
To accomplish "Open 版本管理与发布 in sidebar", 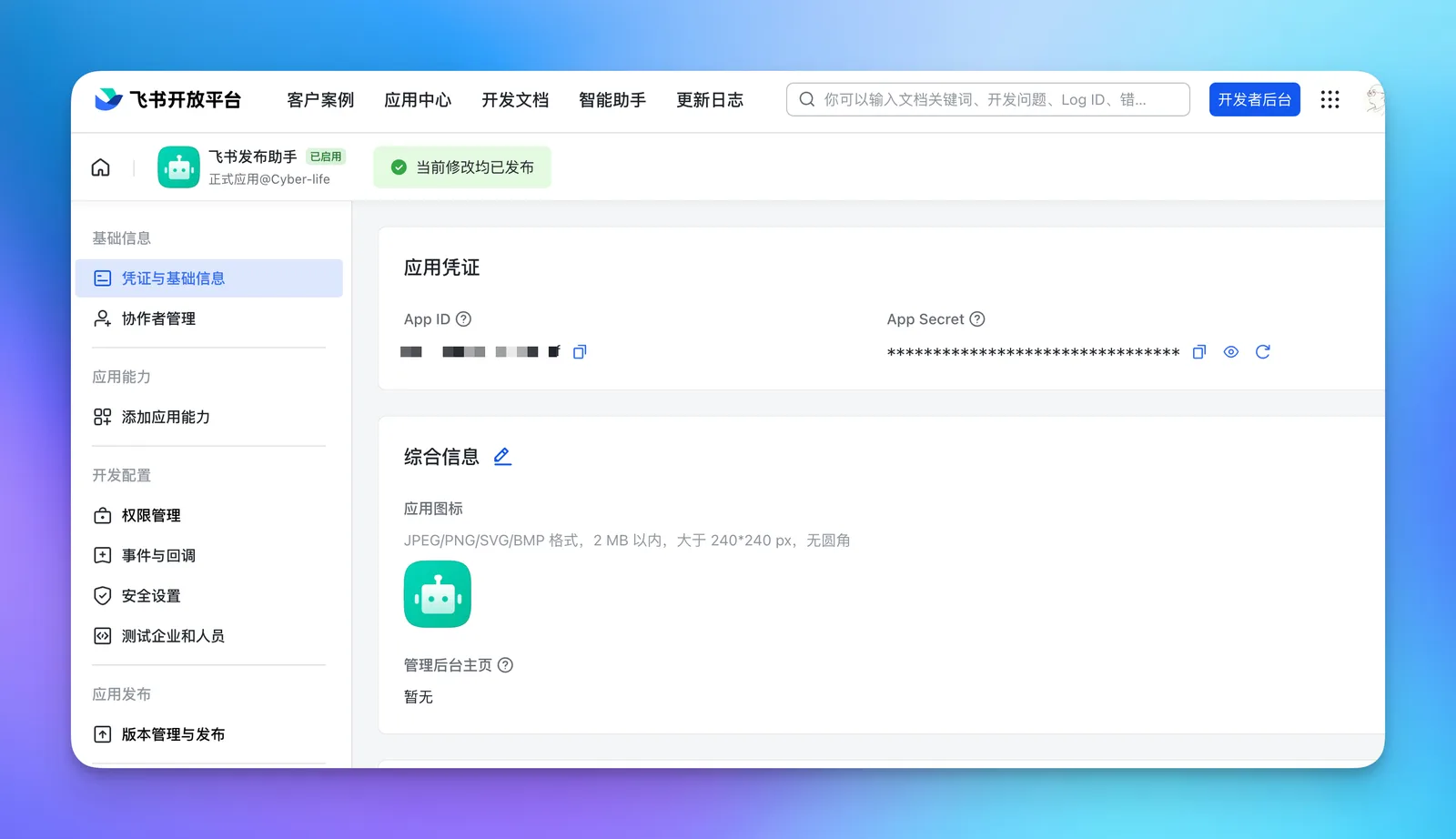I will pyautogui.click(x=209, y=734).
